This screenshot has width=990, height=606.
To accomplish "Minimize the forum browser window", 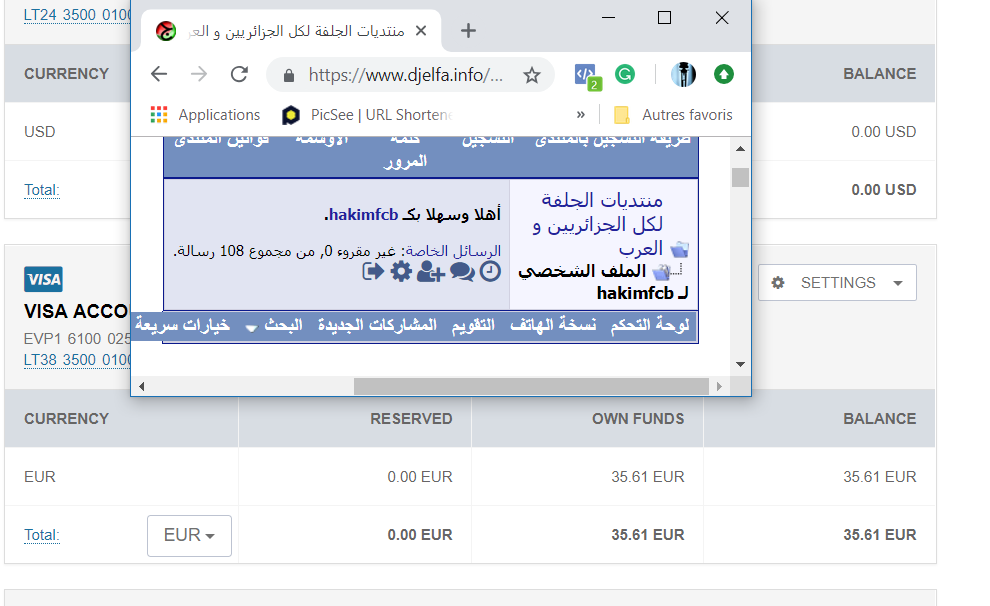I will coord(608,18).
